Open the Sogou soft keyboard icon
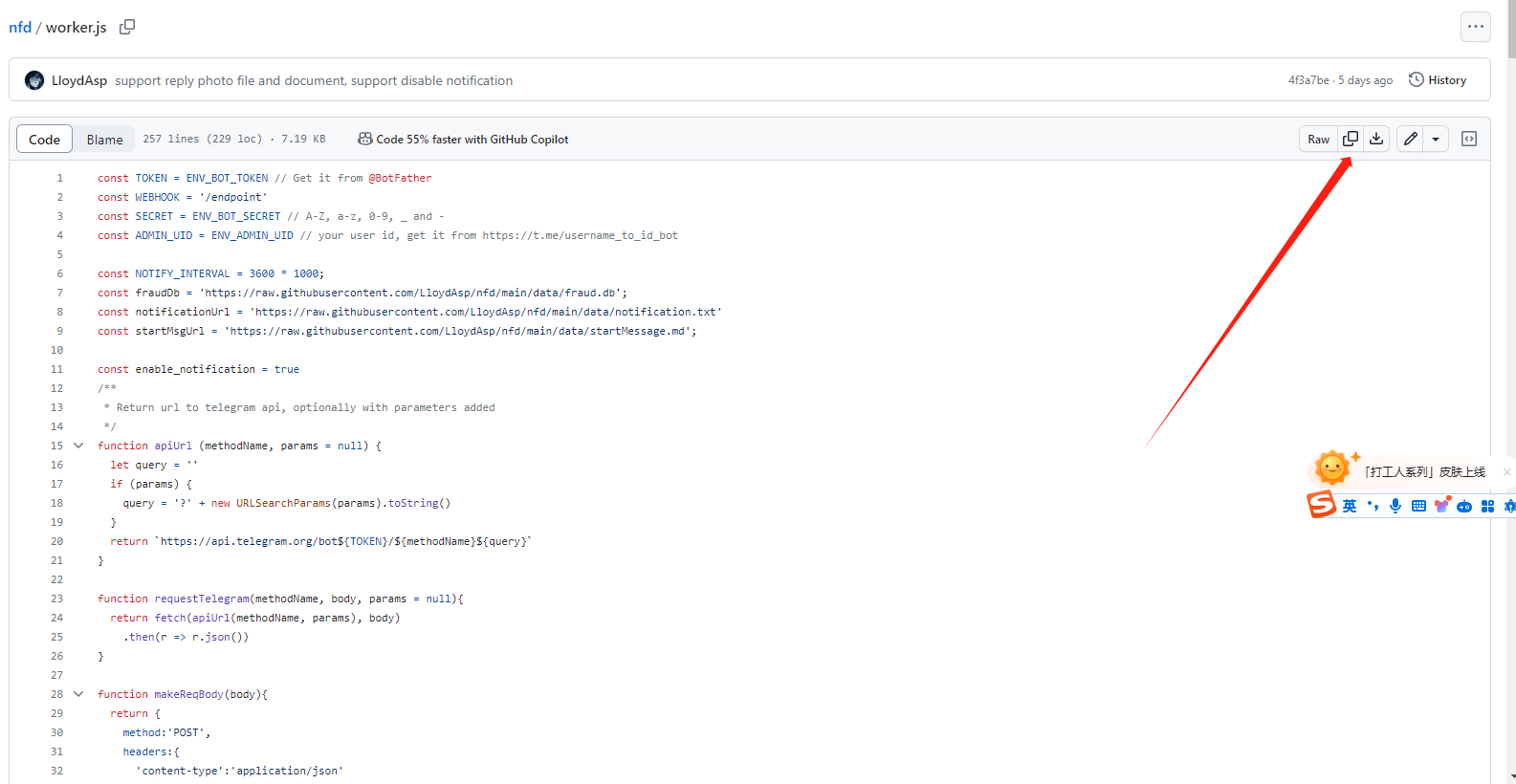Image resolution: width=1516 pixels, height=784 pixels. tap(1418, 506)
